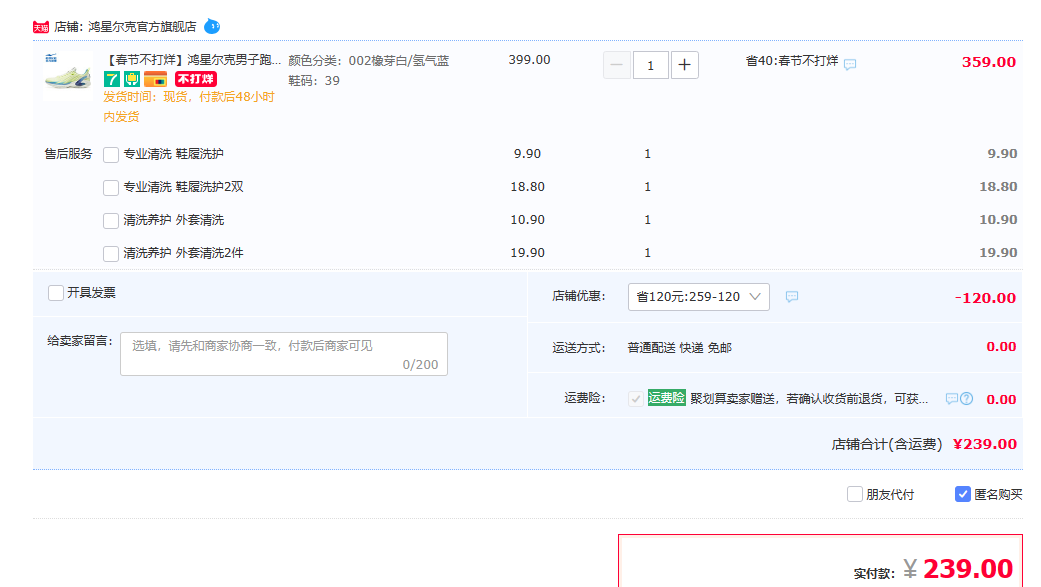Open the blue Wangwang chat icon
Screen dimensions: 1041x587
pyautogui.click(x=212, y=27)
